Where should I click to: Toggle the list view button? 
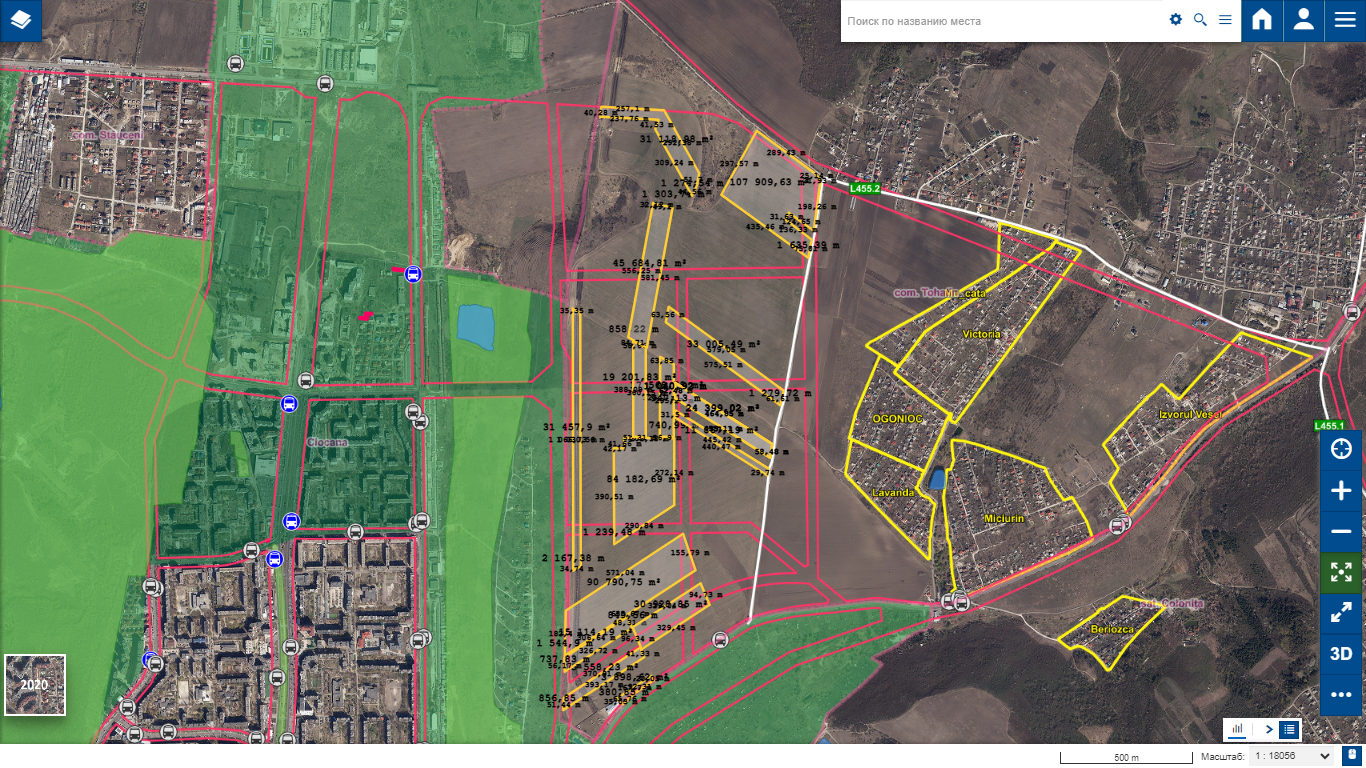click(x=1289, y=730)
